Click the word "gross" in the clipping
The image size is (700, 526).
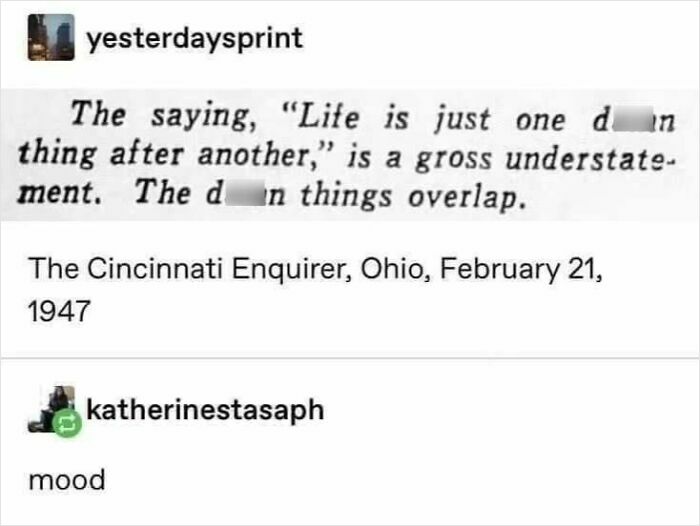tap(453, 159)
